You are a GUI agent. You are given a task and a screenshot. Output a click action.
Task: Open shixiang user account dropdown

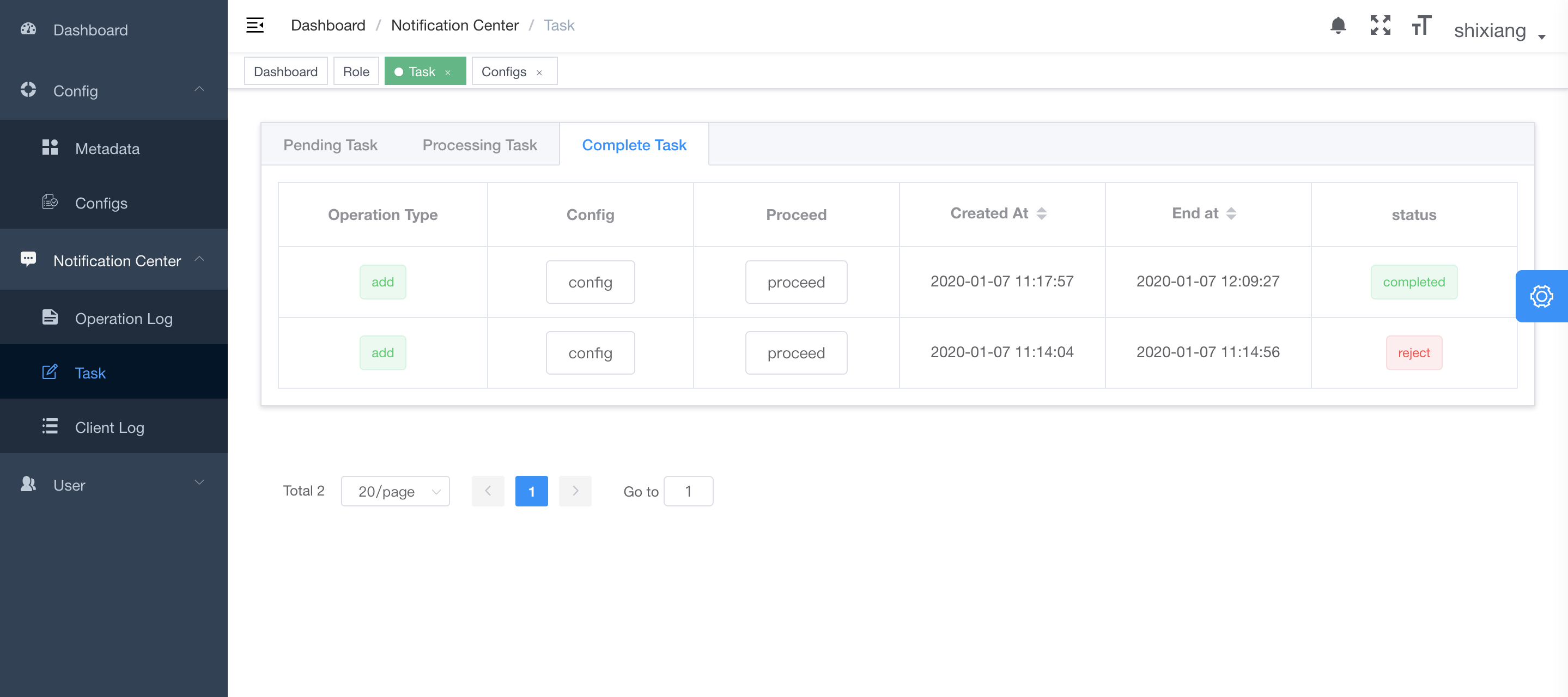1498,30
